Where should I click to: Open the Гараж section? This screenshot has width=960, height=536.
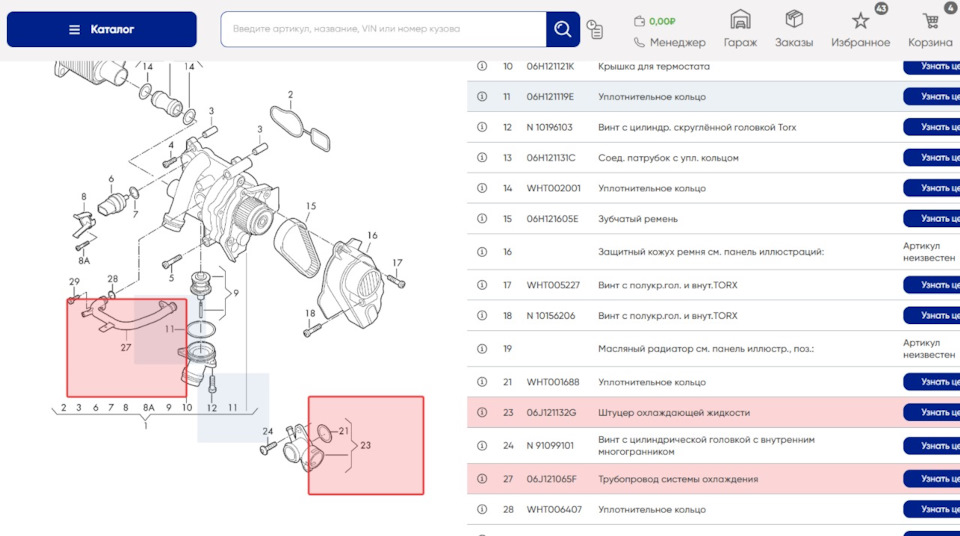coord(740,30)
